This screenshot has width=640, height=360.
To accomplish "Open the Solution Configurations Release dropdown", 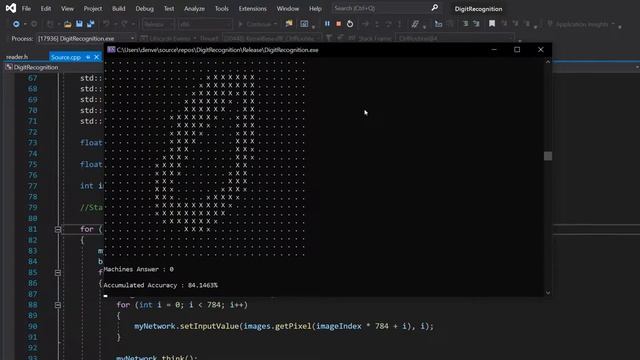I will (x=158, y=24).
